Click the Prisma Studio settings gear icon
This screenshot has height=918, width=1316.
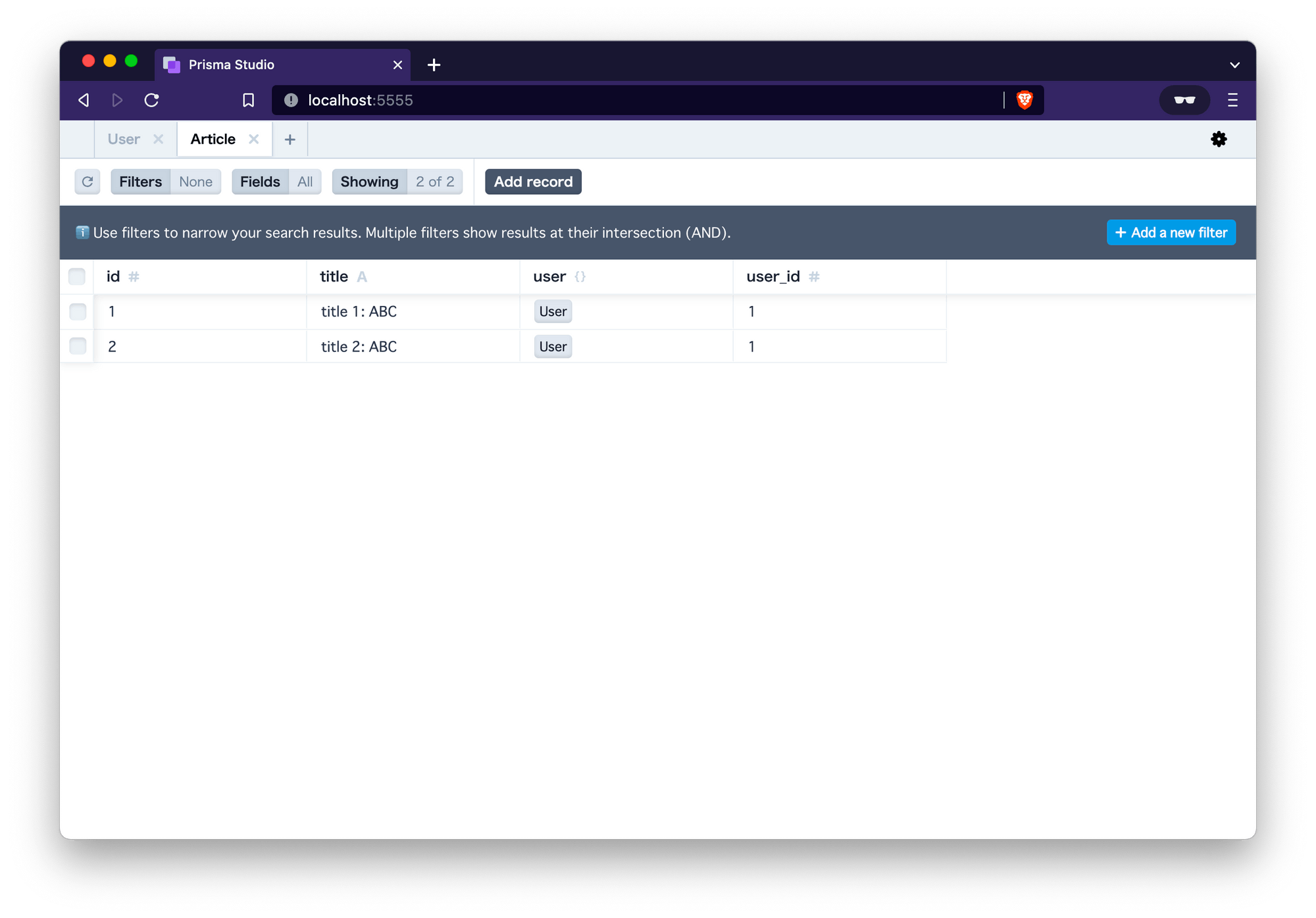(1219, 139)
